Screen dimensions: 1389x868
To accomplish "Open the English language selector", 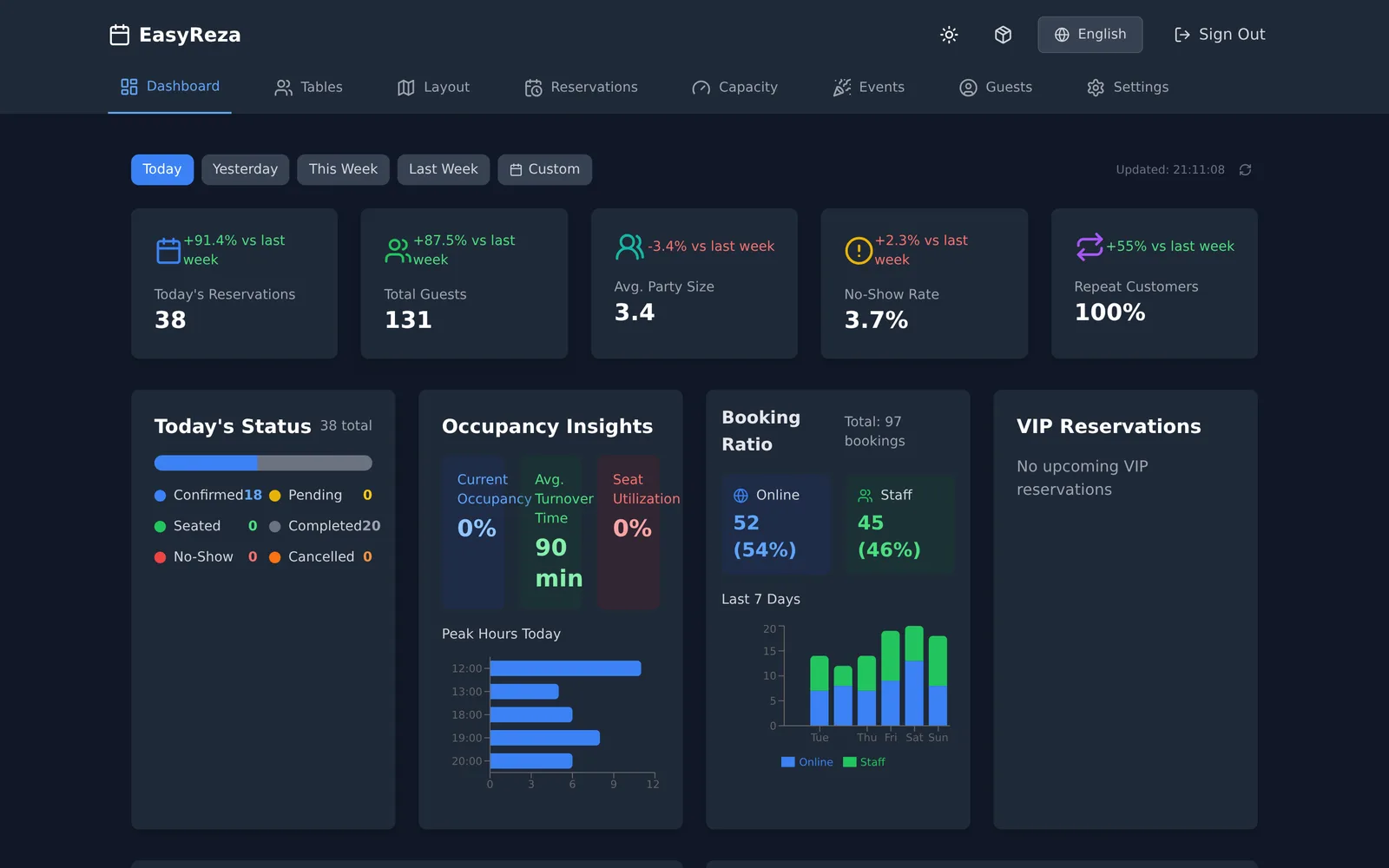I will point(1090,35).
